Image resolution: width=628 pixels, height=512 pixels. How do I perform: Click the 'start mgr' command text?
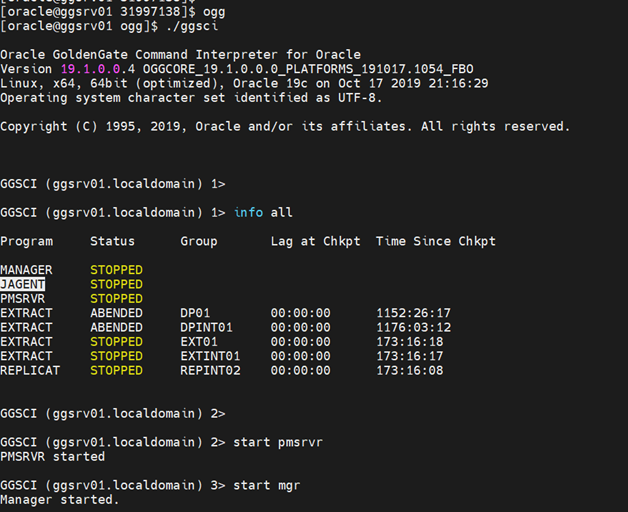click(x=267, y=485)
